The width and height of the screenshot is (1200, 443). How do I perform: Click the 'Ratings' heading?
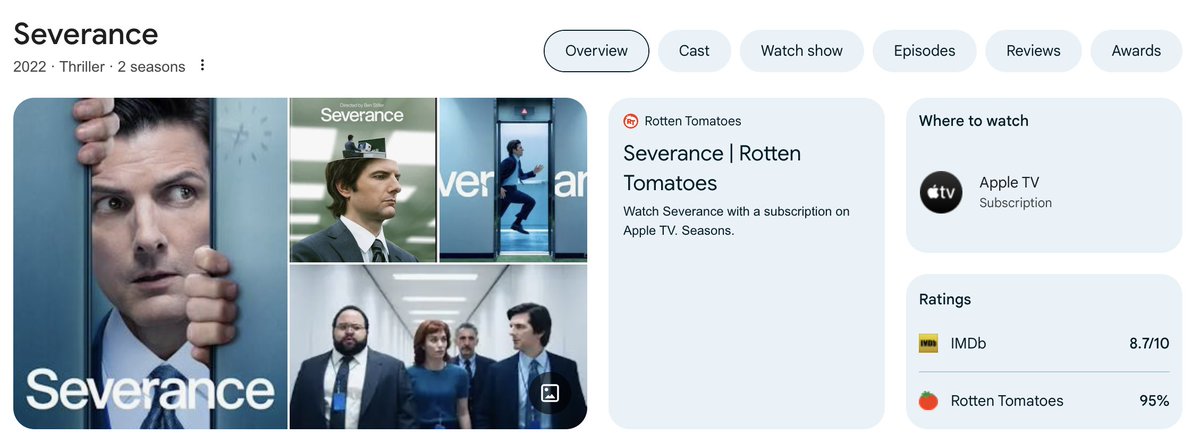click(945, 299)
